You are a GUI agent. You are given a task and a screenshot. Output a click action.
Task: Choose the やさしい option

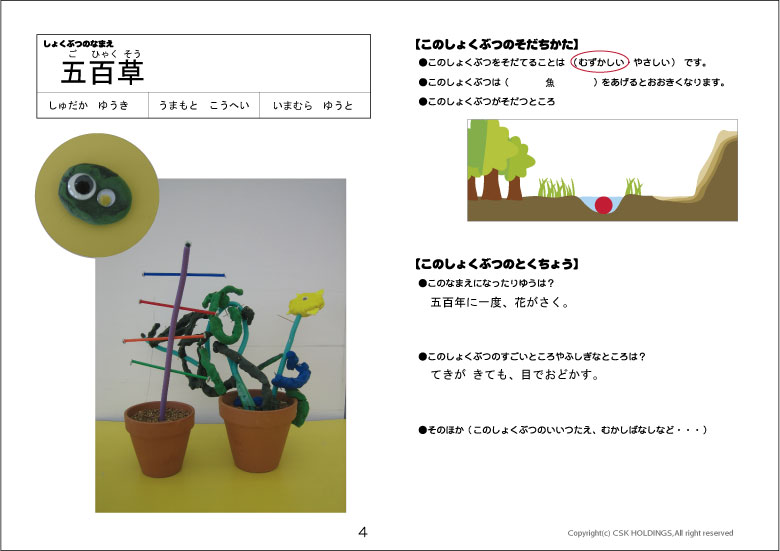(x=652, y=62)
